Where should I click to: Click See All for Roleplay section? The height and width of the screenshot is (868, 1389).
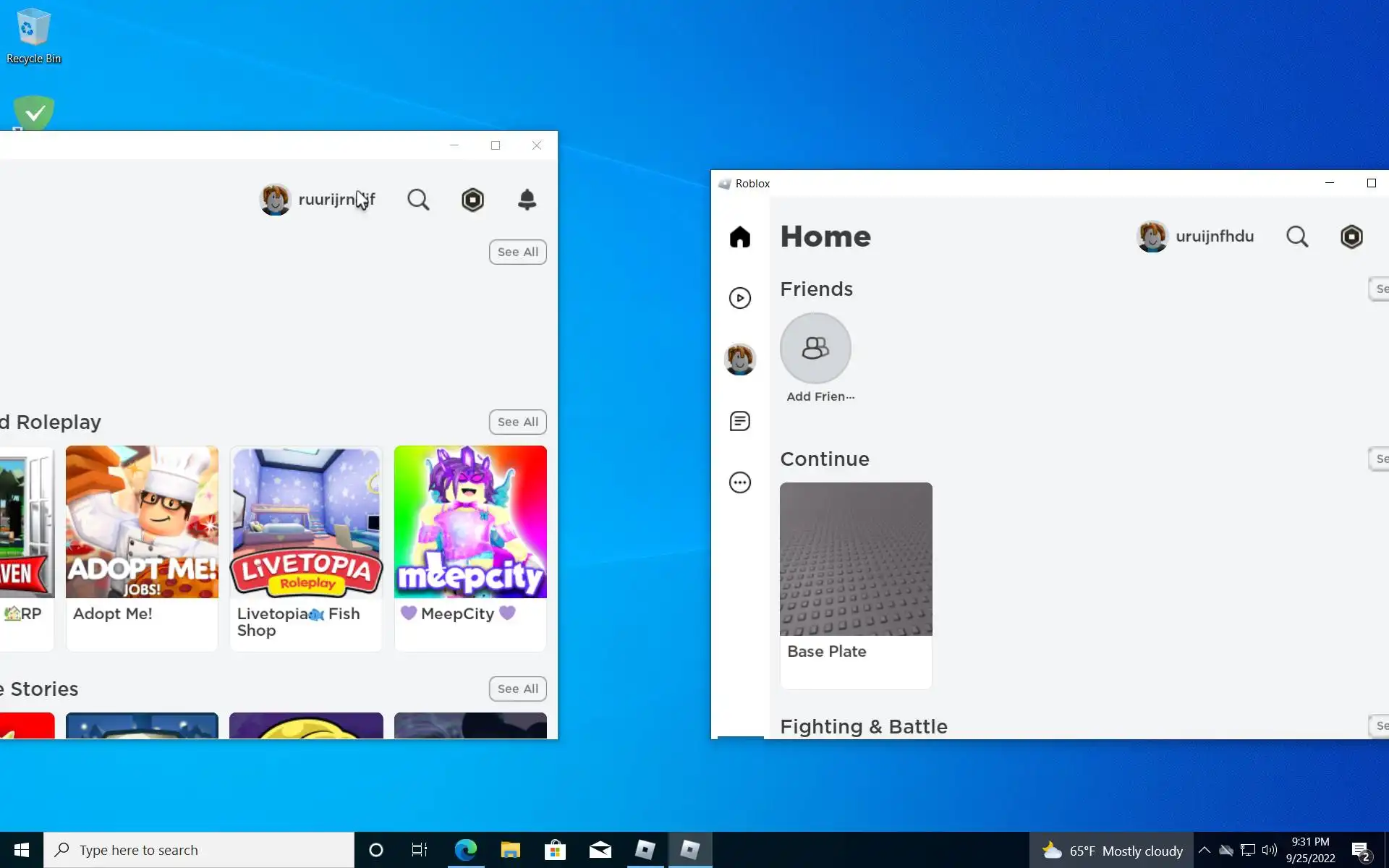pos(517,422)
